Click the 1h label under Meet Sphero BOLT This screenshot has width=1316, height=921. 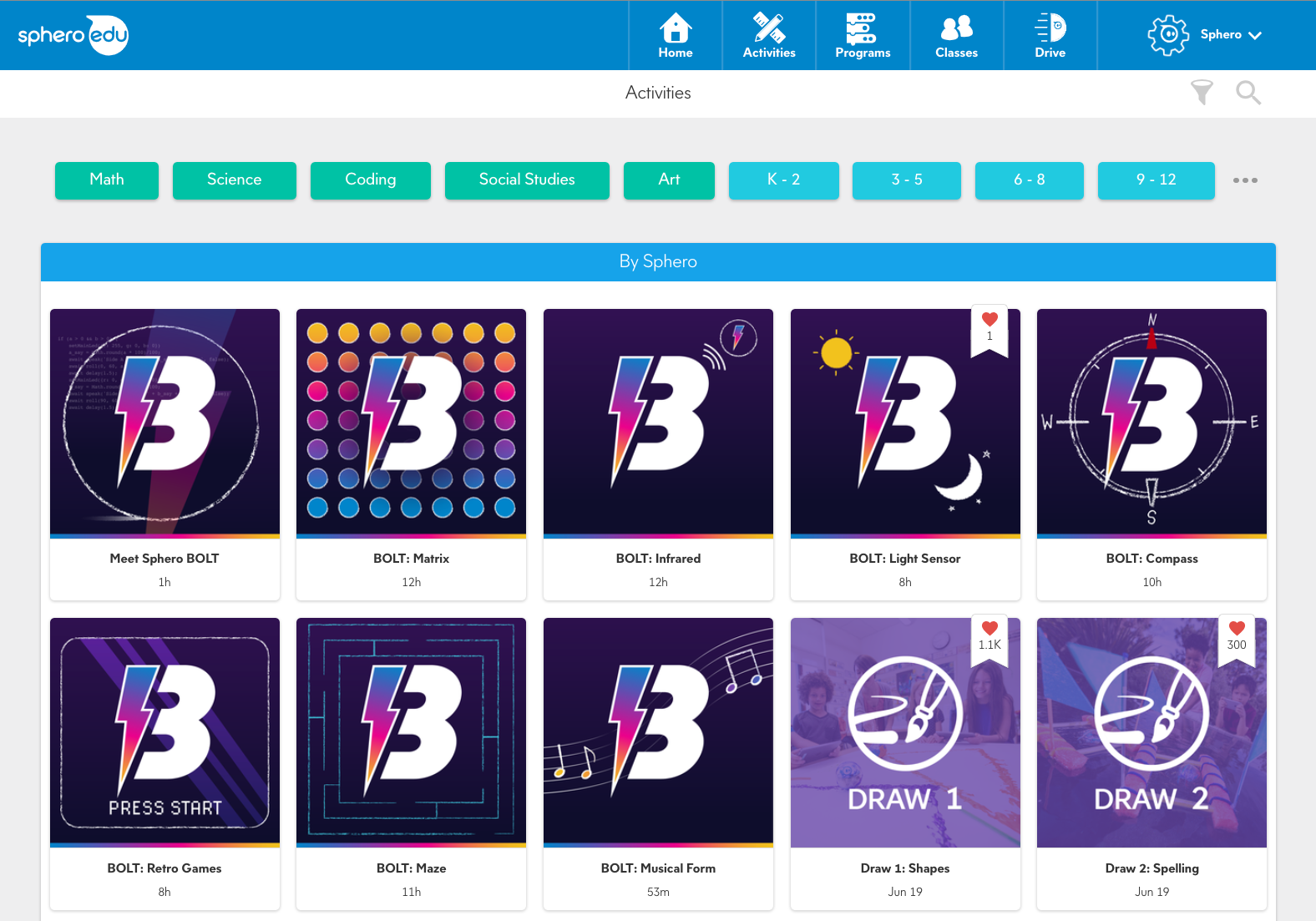[164, 582]
